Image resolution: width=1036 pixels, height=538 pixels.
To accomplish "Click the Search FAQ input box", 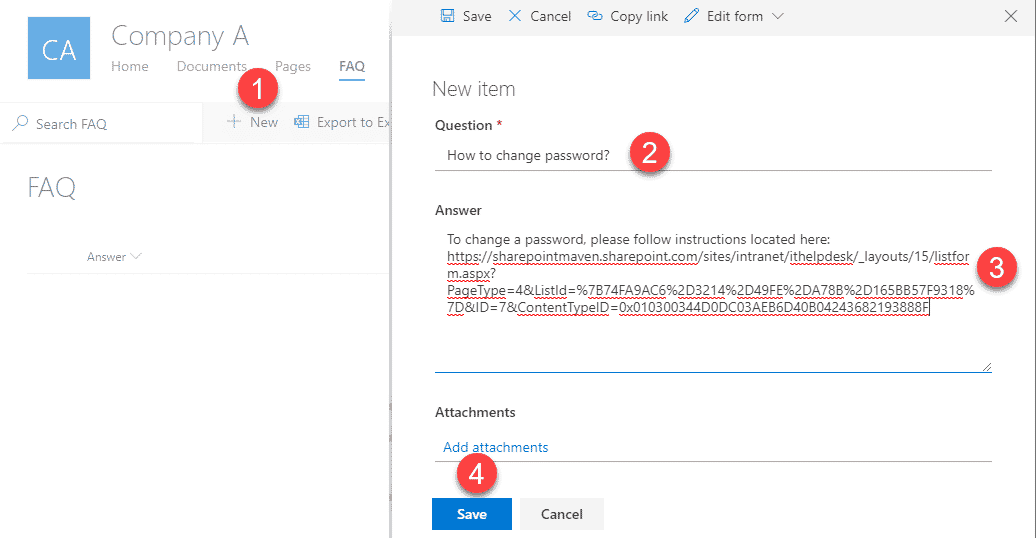I will [x=100, y=124].
